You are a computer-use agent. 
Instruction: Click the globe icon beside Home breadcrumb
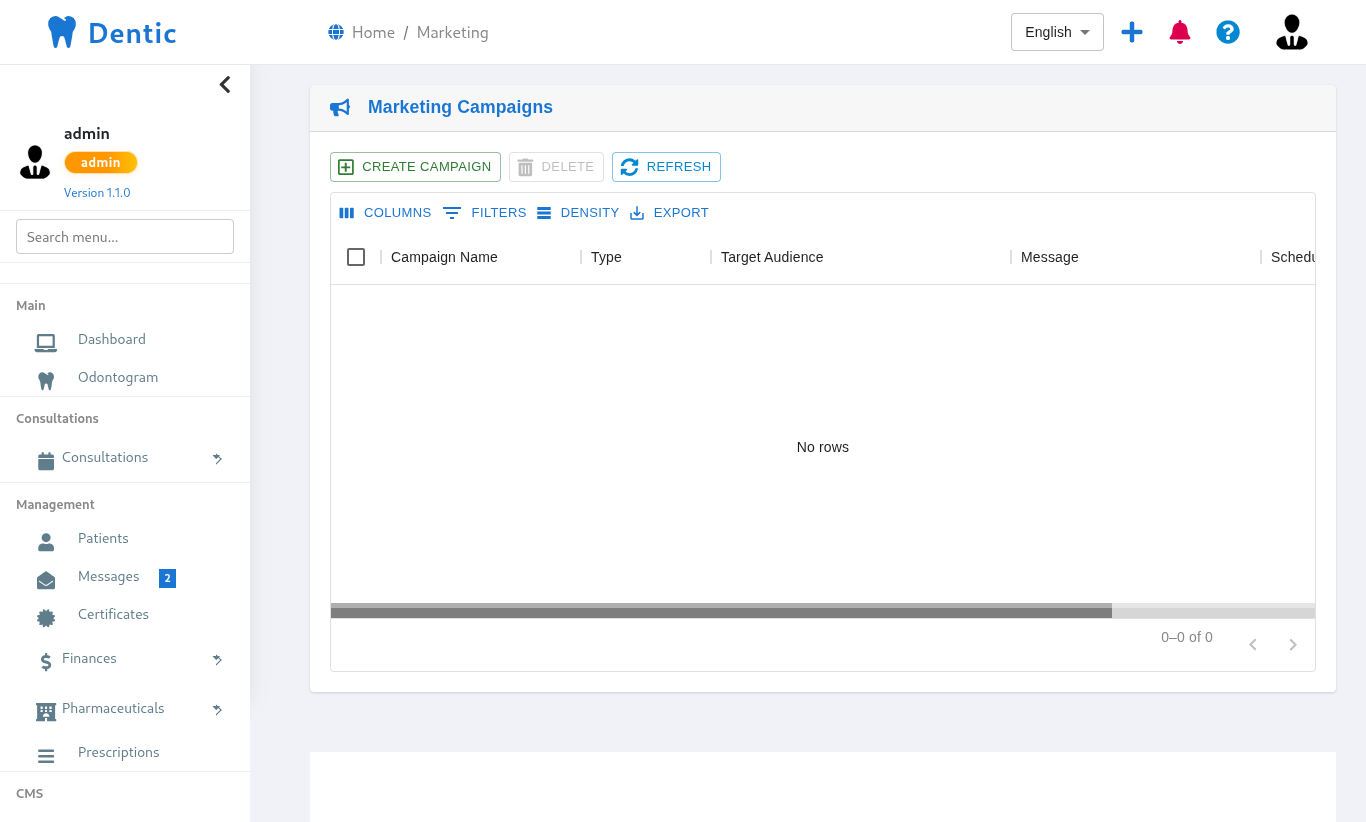tap(336, 32)
